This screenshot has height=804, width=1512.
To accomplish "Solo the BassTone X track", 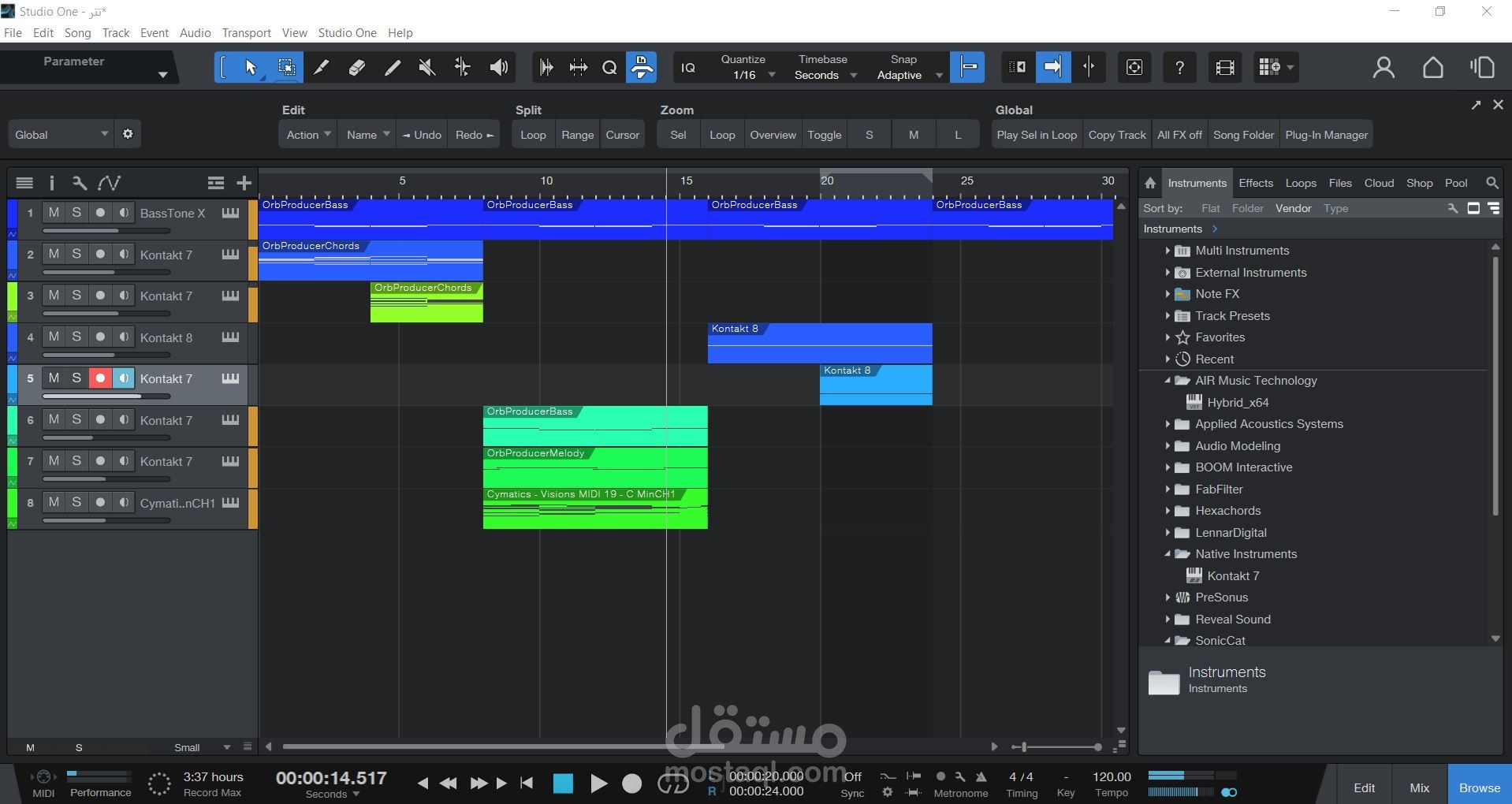I will point(76,213).
